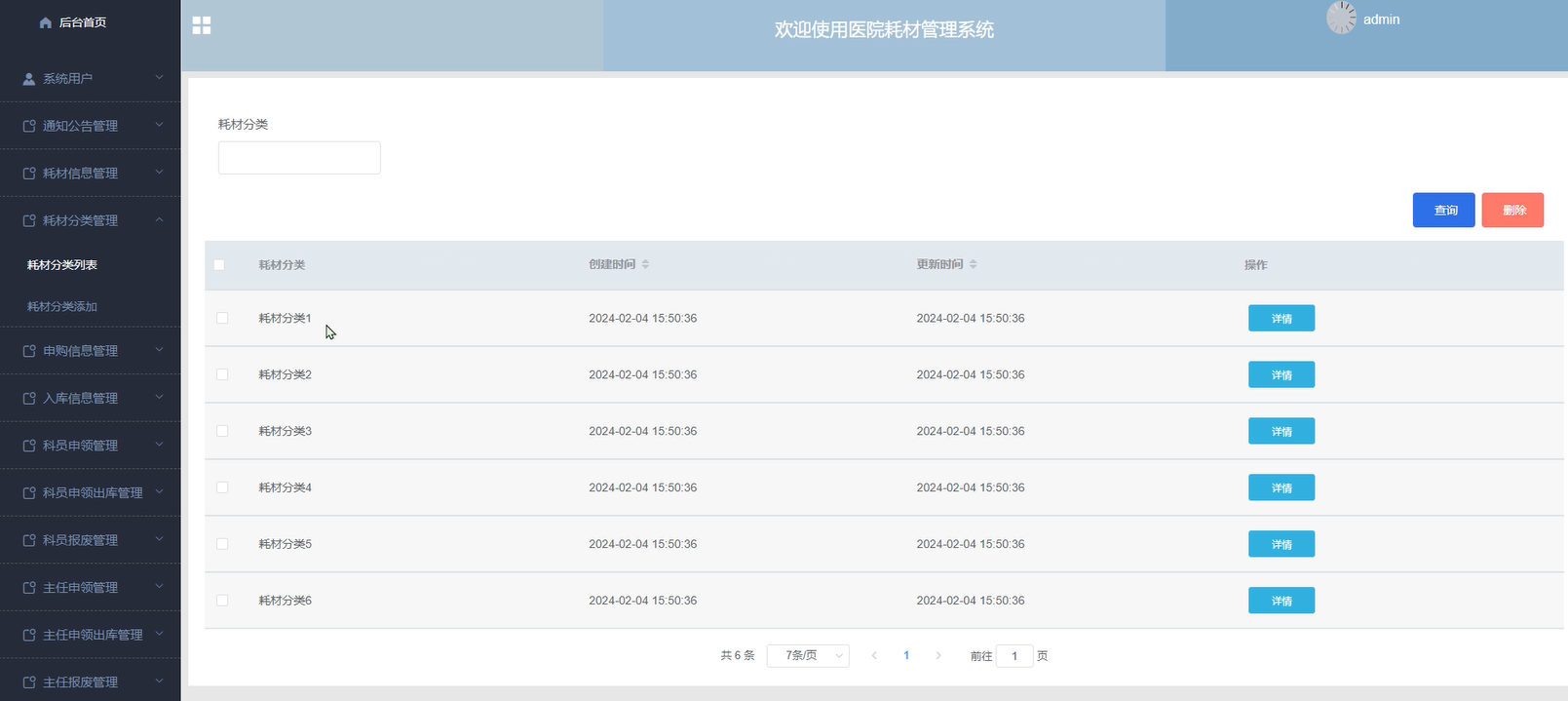Go to previous page arrow
Viewport: 1568px width, 701px height.
click(x=874, y=656)
